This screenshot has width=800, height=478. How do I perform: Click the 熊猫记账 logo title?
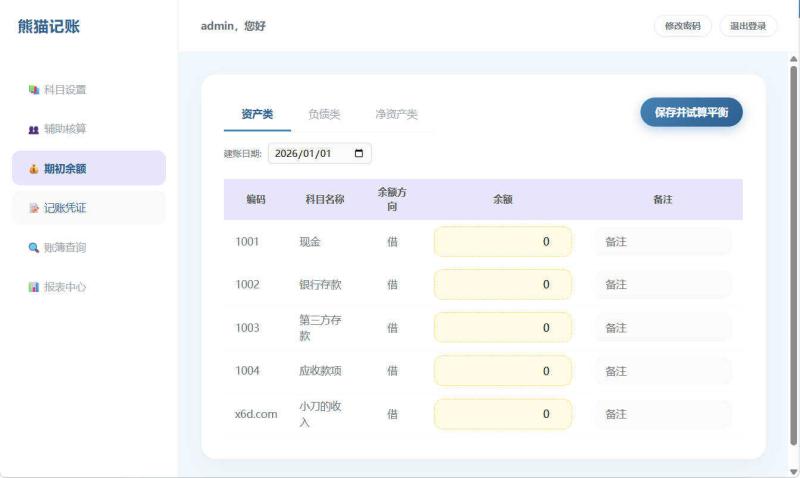[49, 26]
